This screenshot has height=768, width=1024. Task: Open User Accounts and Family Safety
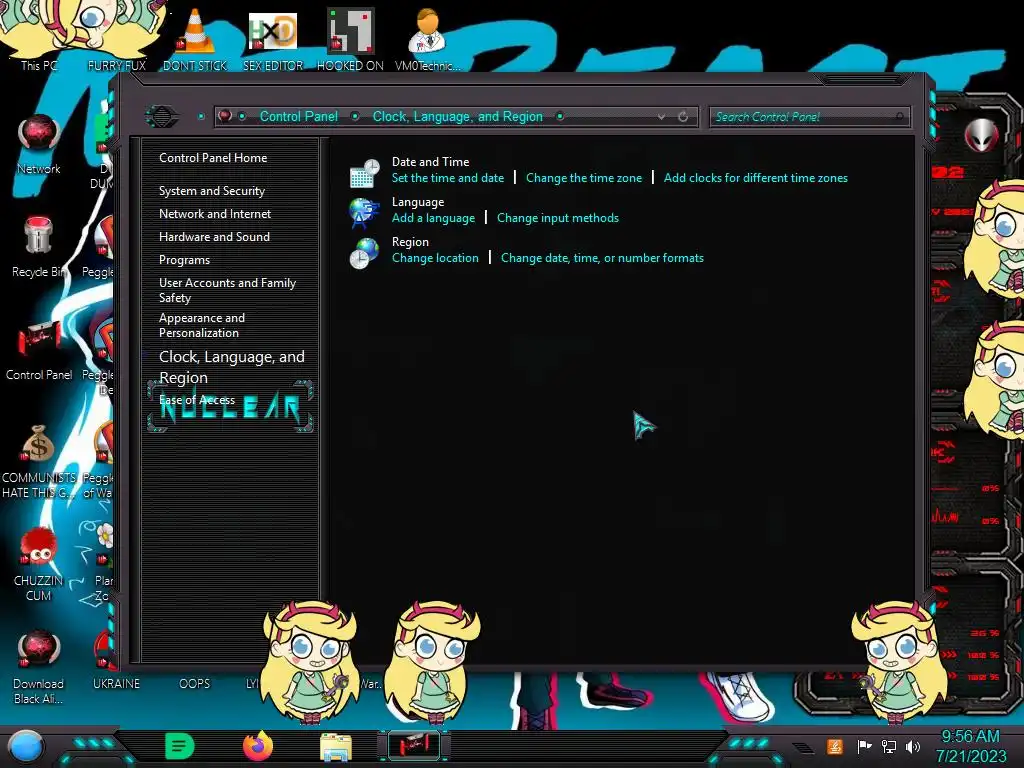[x=227, y=290]
